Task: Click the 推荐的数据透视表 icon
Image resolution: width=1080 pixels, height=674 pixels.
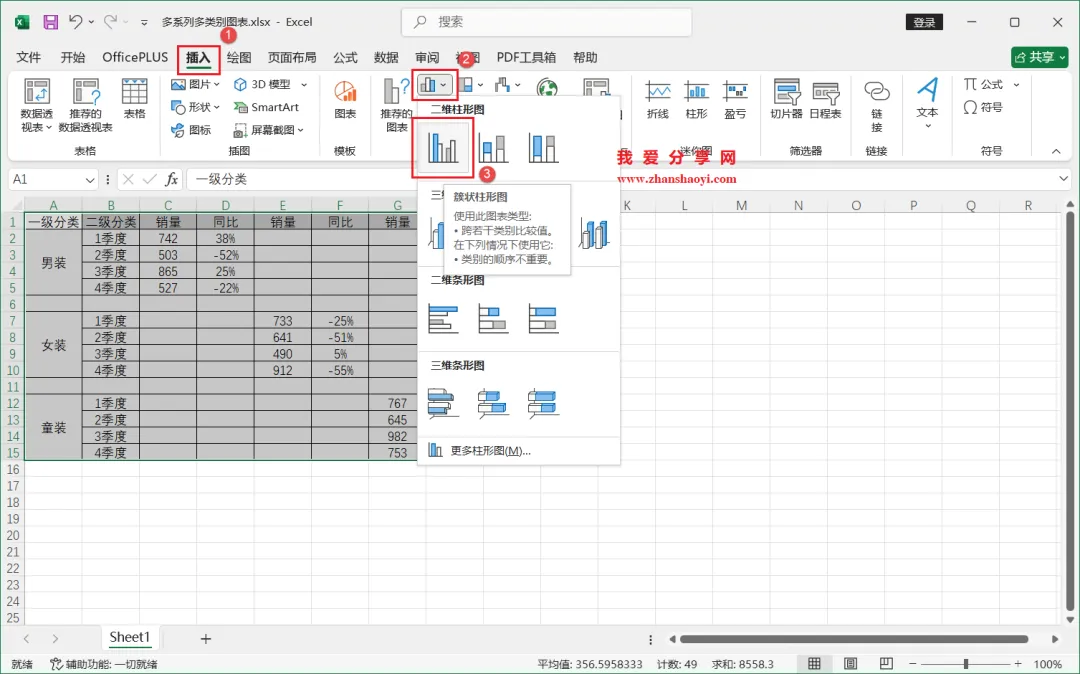Action: pos(85,105)
